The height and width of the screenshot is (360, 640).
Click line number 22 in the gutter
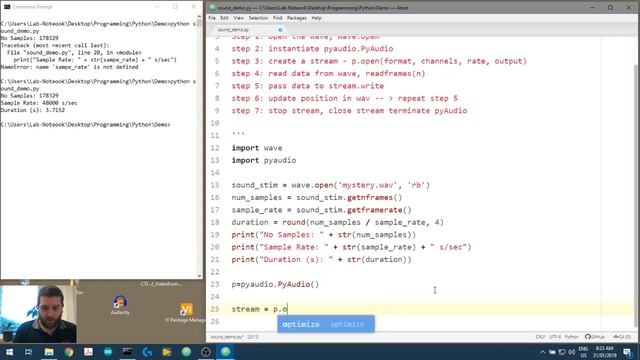(x=215, y=272)
